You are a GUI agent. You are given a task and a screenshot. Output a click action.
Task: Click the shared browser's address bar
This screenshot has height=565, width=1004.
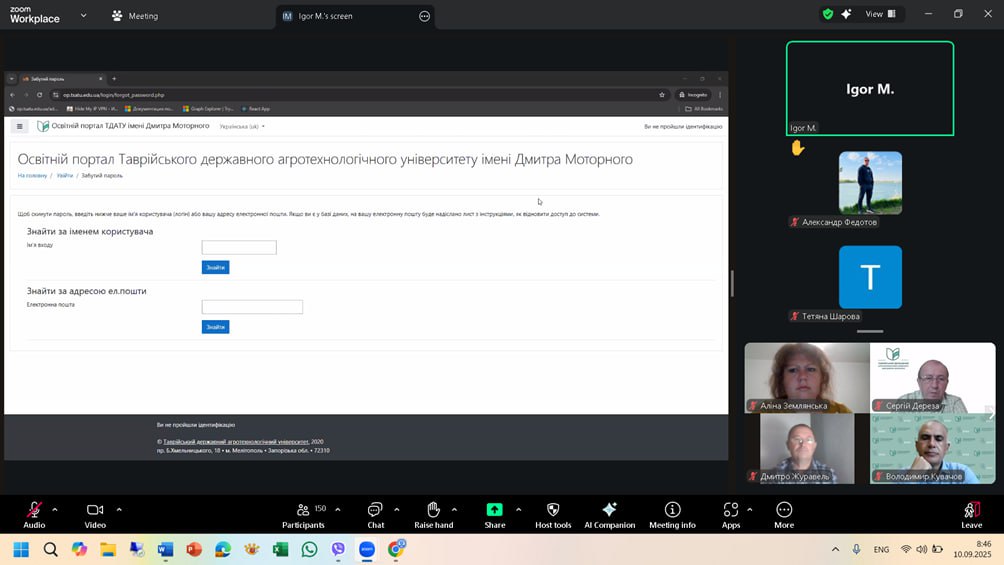pos(359,95)
